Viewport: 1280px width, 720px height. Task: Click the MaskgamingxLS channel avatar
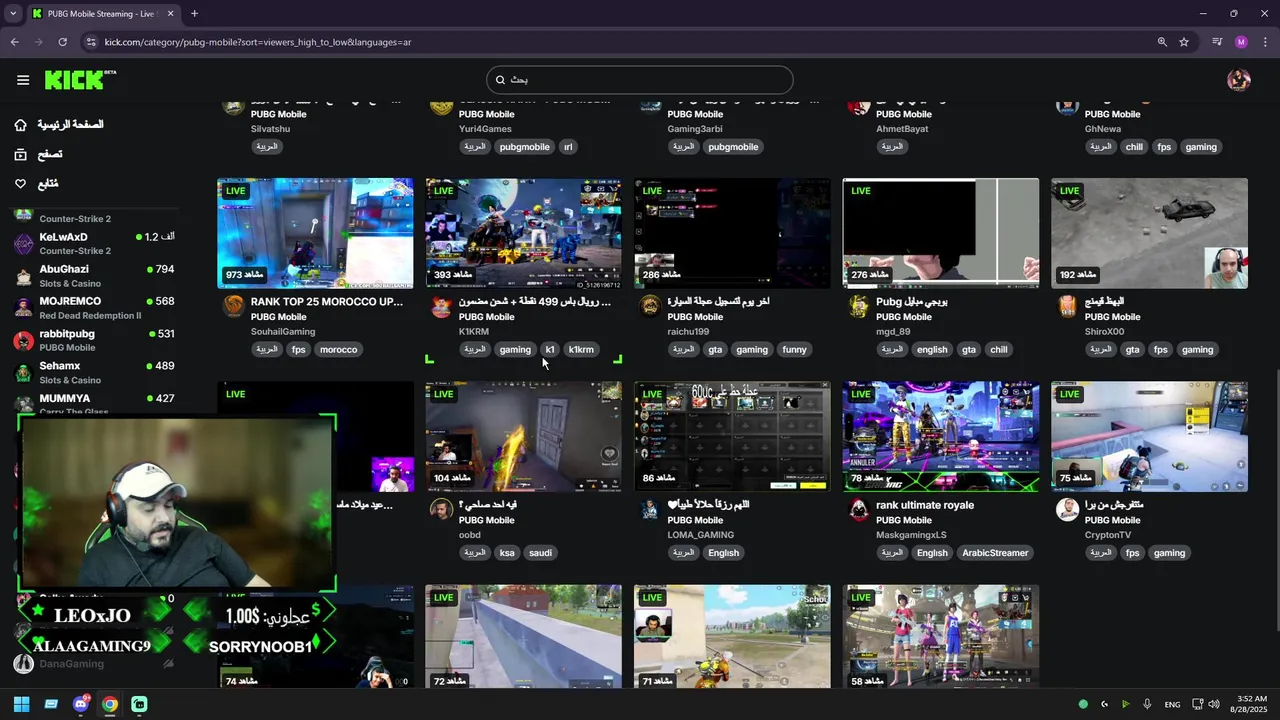tap(858, 509)
